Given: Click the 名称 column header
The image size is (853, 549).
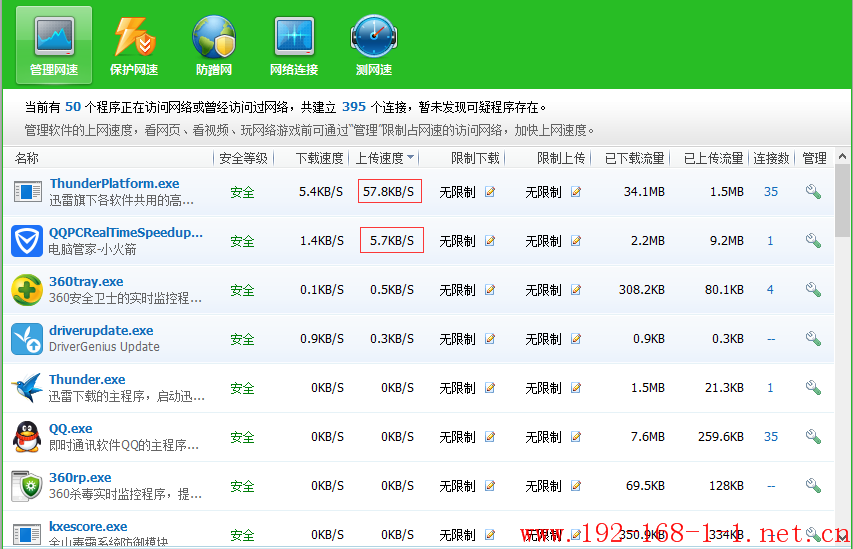Looking at the screenshot, I should point(27,158).
